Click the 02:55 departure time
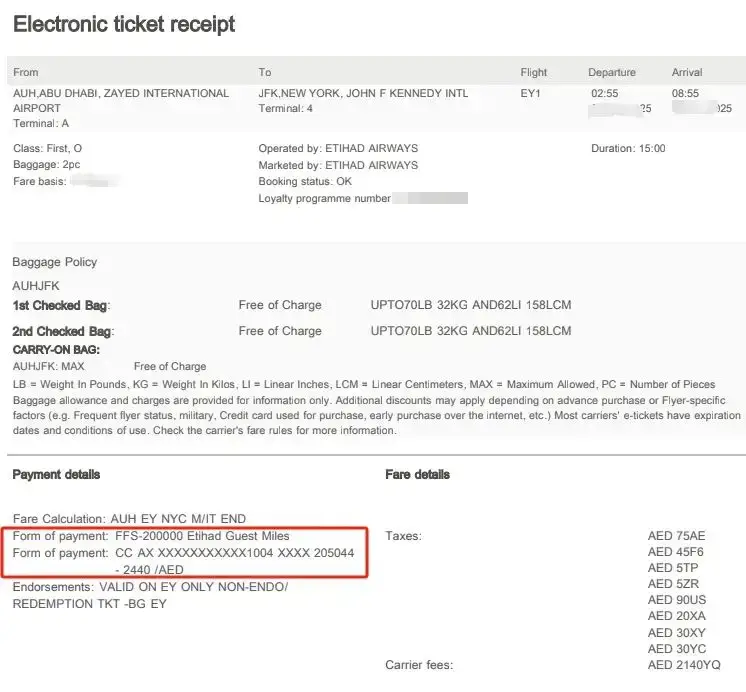The width and height of the screenshot is (746, 692). [x=605, y=93]
